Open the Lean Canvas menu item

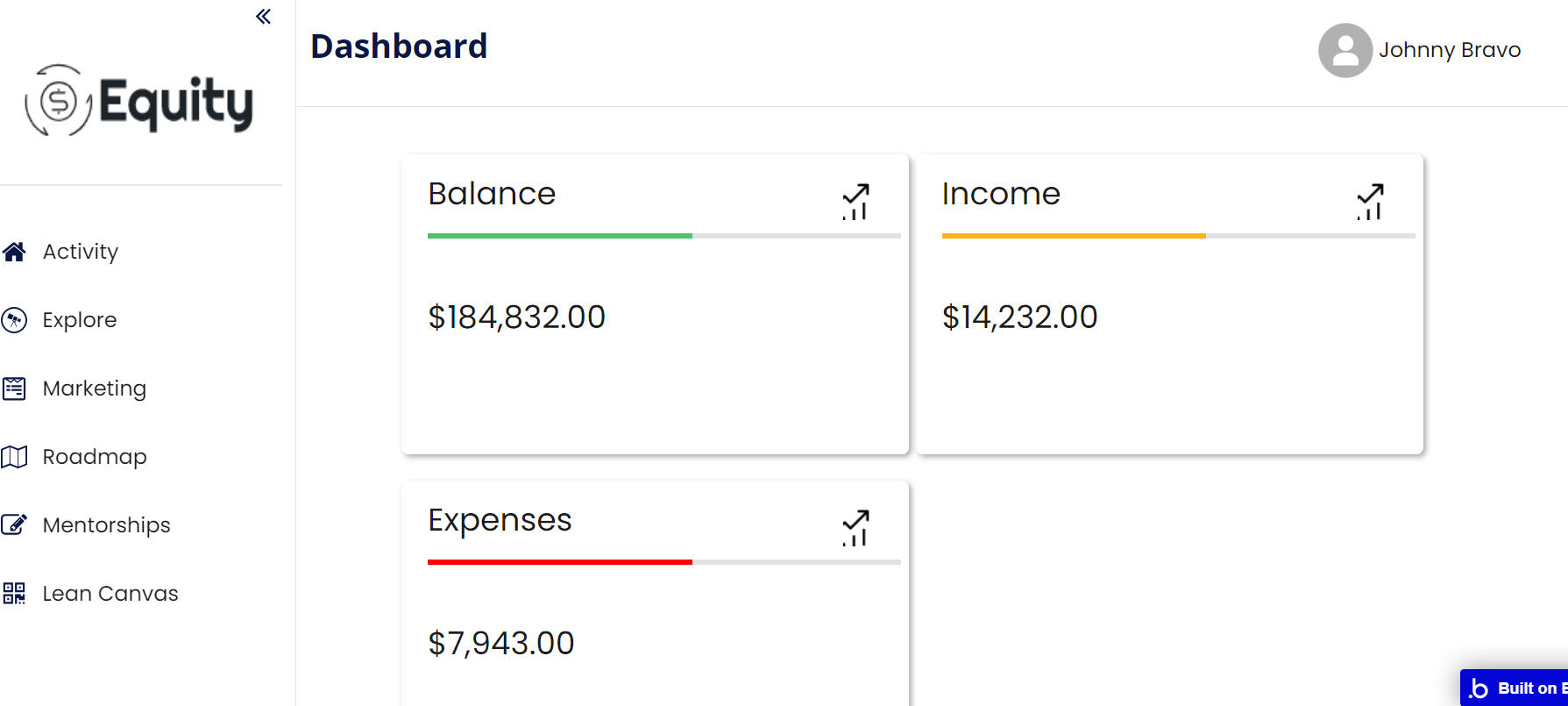110,594
